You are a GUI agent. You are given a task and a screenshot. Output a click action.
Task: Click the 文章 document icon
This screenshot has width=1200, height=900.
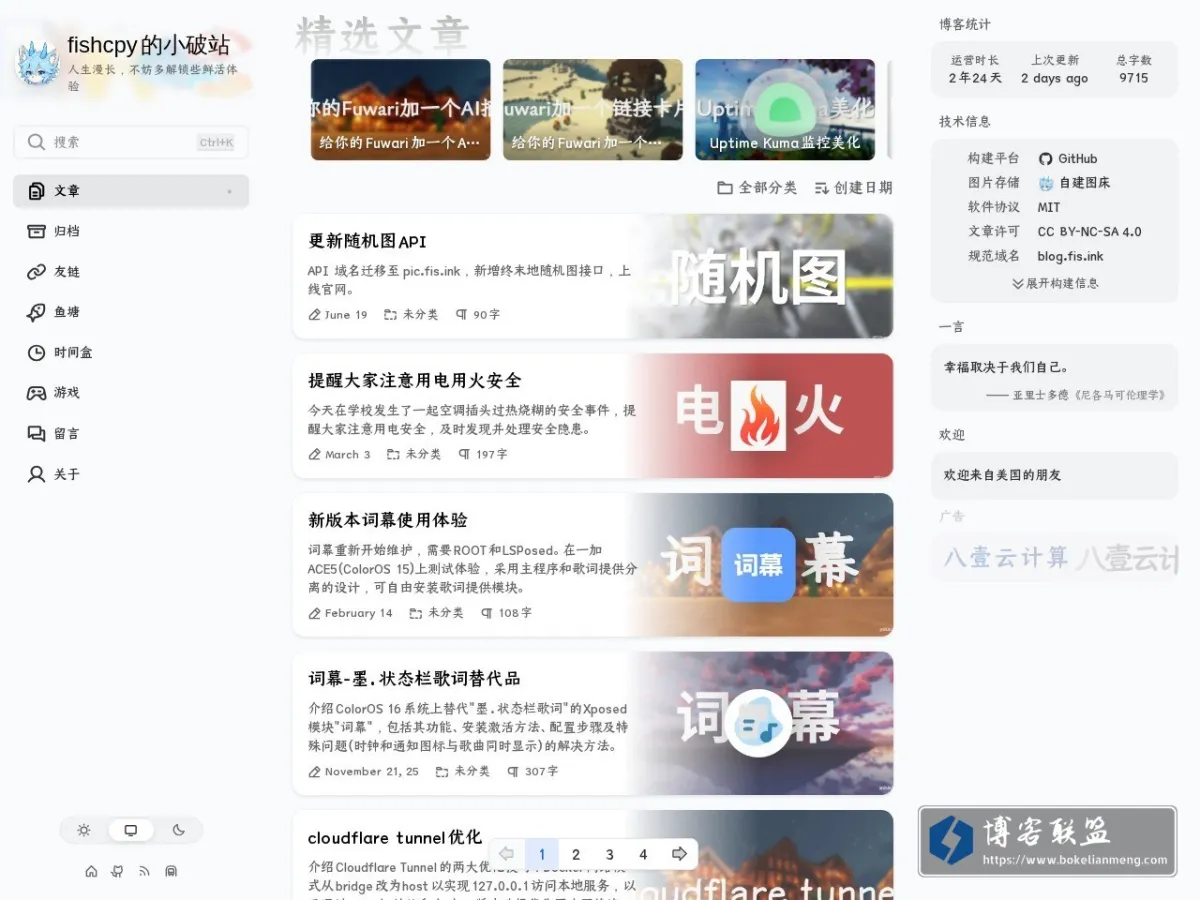click(36, 191)
